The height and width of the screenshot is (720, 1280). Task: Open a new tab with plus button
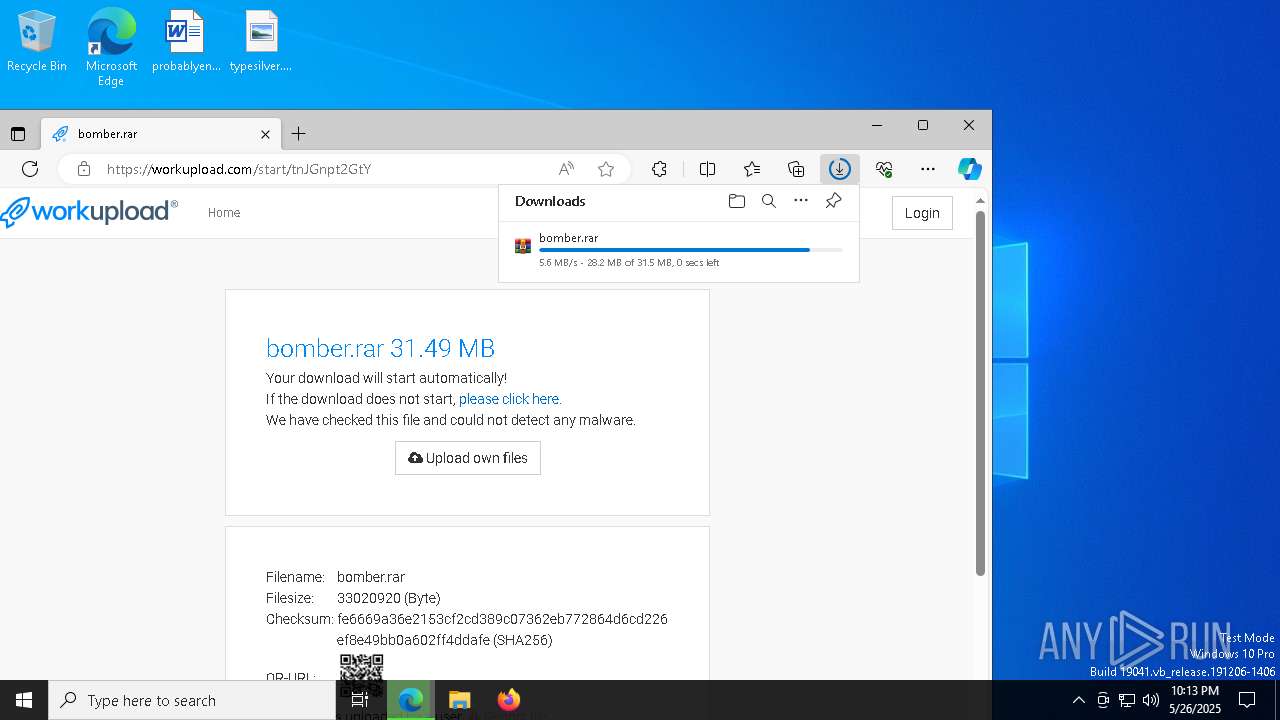click(298, 134)
